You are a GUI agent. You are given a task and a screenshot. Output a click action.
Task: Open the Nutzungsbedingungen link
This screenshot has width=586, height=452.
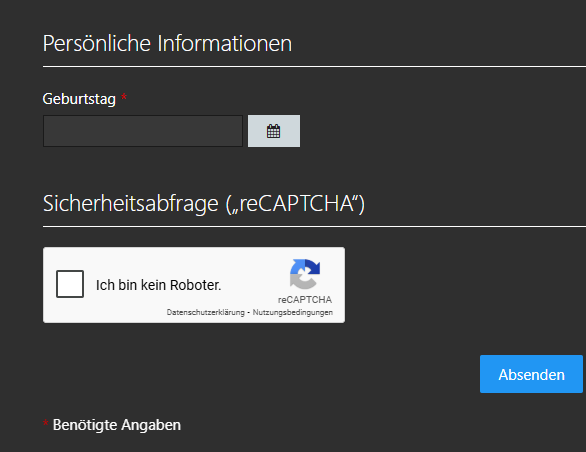pyautogui.click(x=293, y=312)
